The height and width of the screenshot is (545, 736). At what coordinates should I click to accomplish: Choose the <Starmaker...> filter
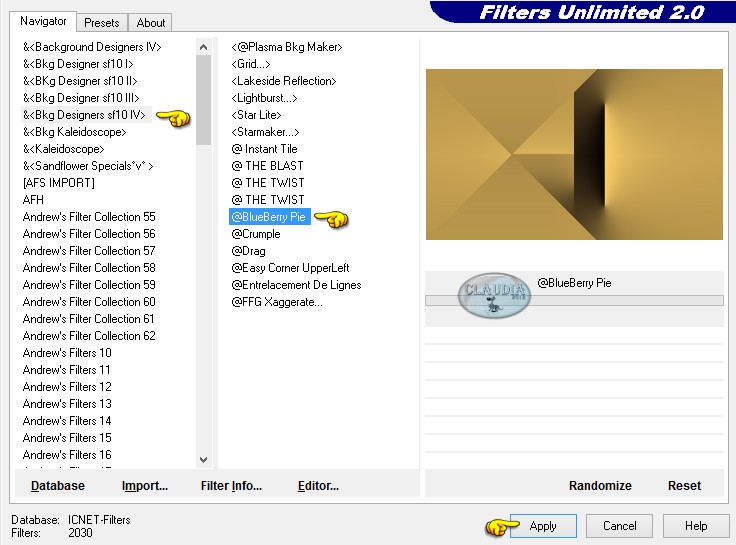click(x=265, y=132)
